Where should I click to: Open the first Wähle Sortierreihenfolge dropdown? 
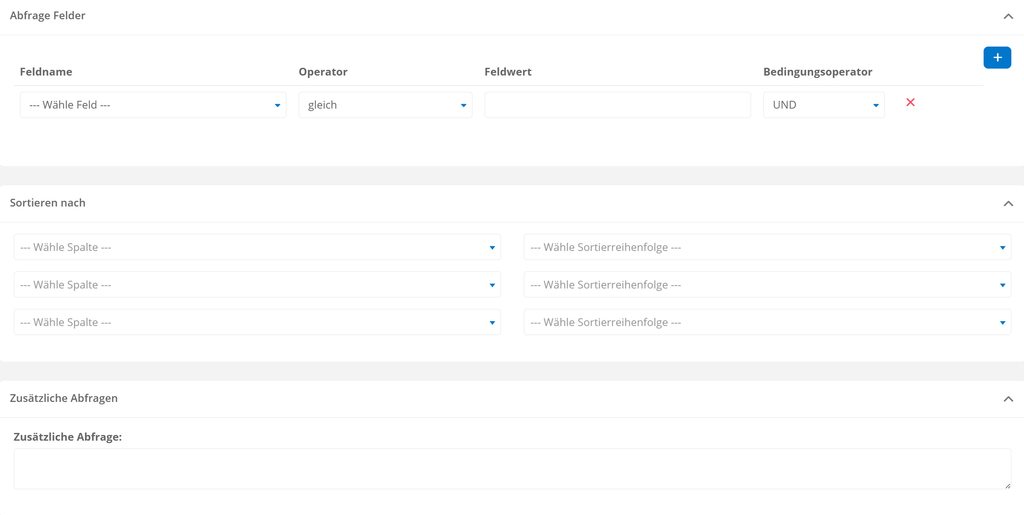pyautogui.click(x=767, y=247)
